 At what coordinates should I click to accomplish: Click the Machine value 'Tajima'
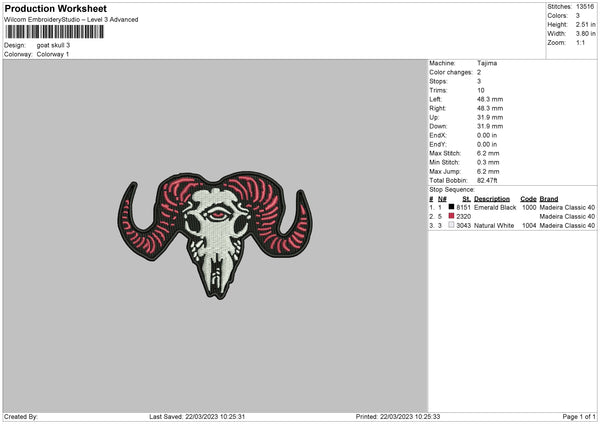point(487,63)
